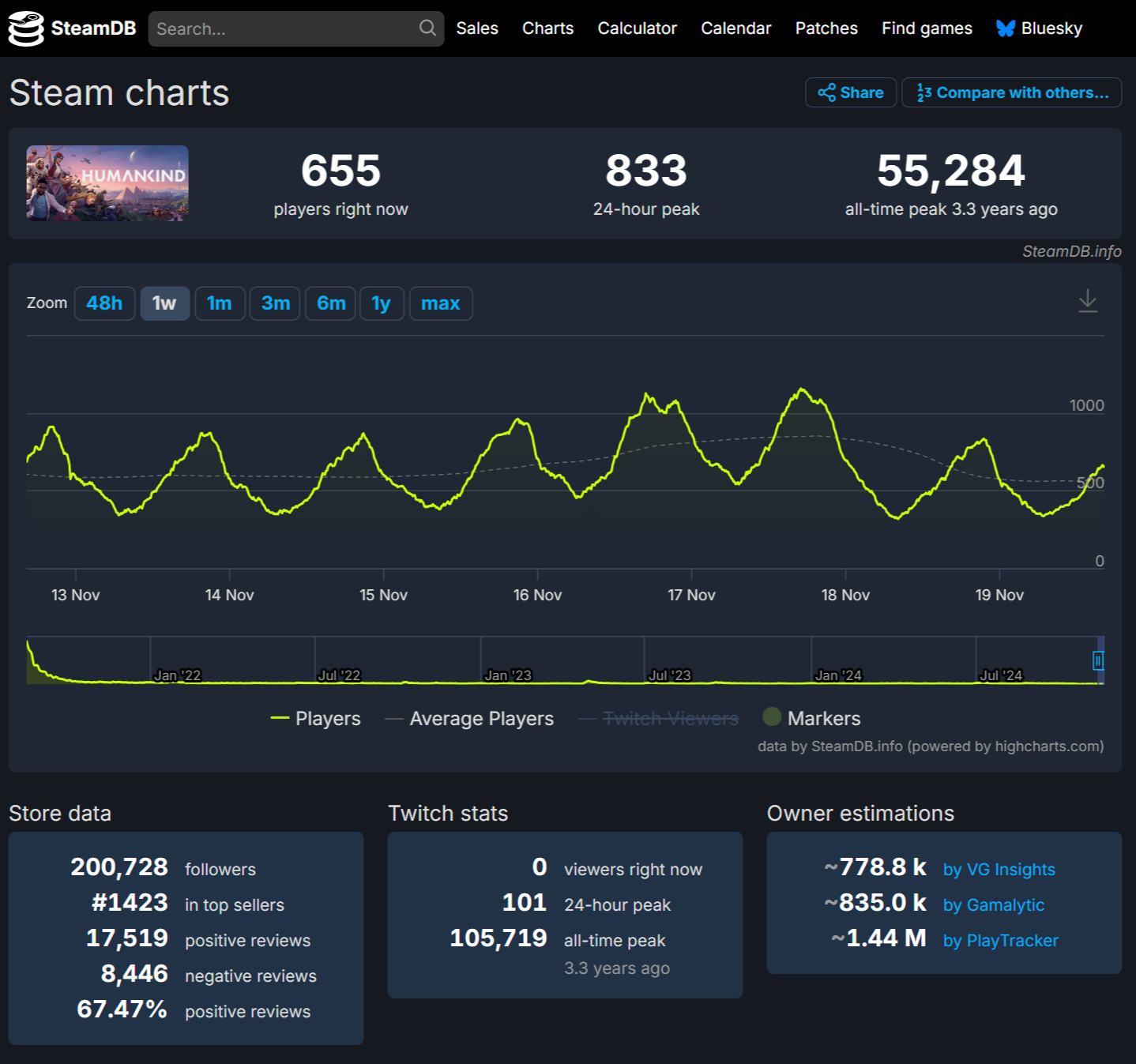This screenshot has width=1136, height=1064.
Task: Set chart zoom to 6m
Action: (331, 303)
